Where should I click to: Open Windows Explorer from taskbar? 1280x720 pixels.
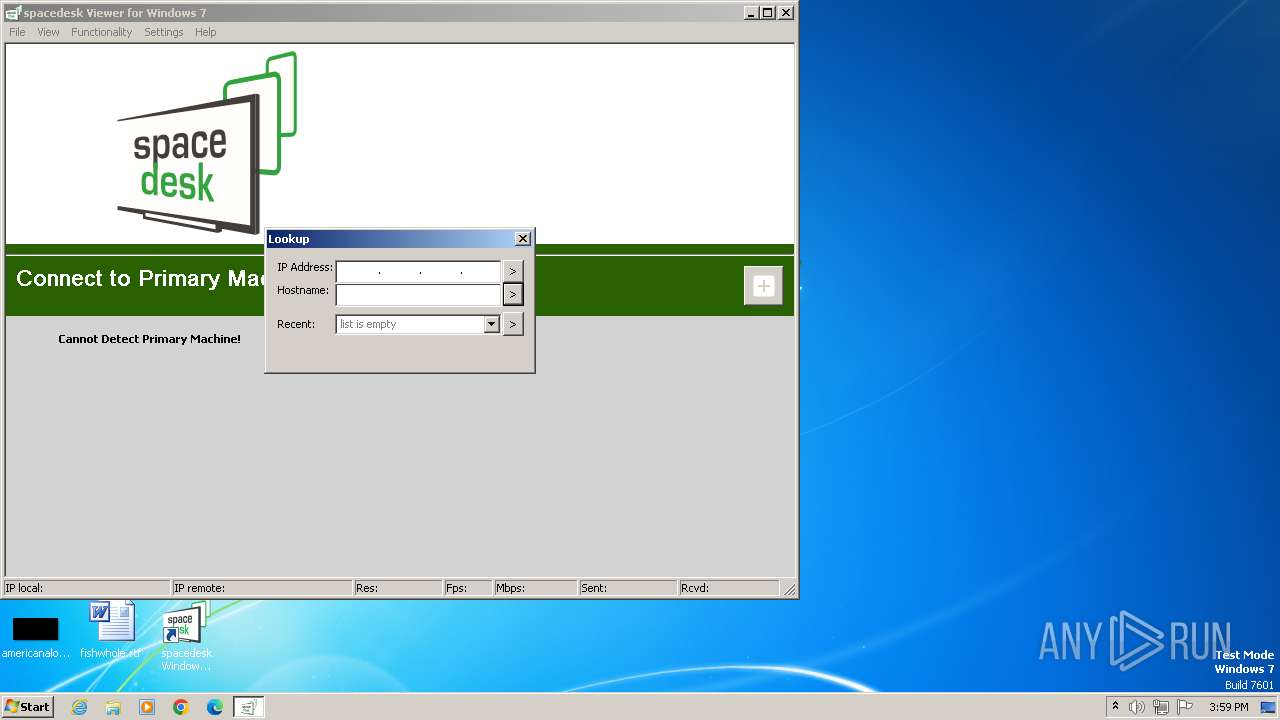coord(113,707)
